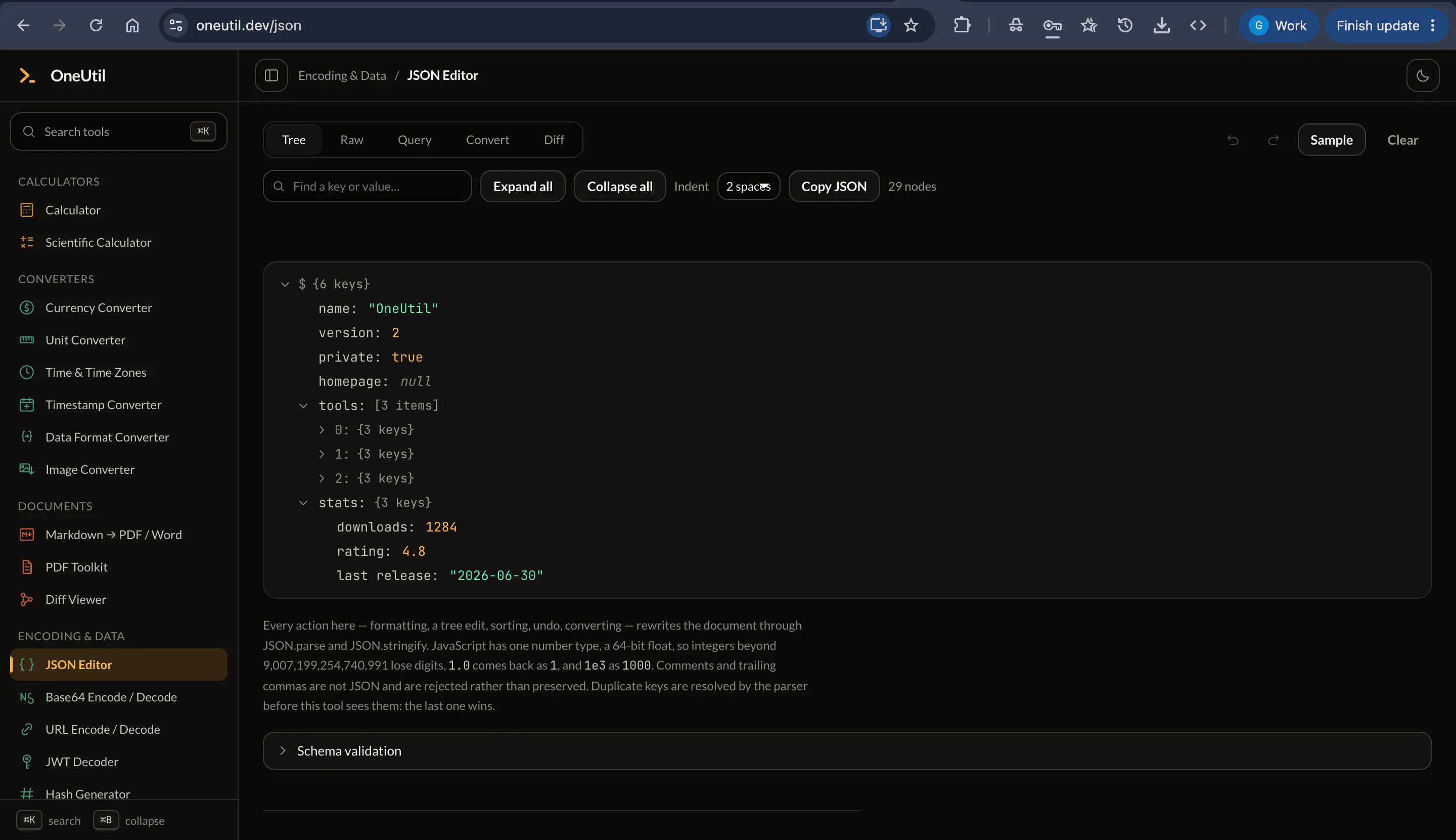Click the redo arrow icon
Viewport: 1456px width, 840px height.
coord(1273,140)
